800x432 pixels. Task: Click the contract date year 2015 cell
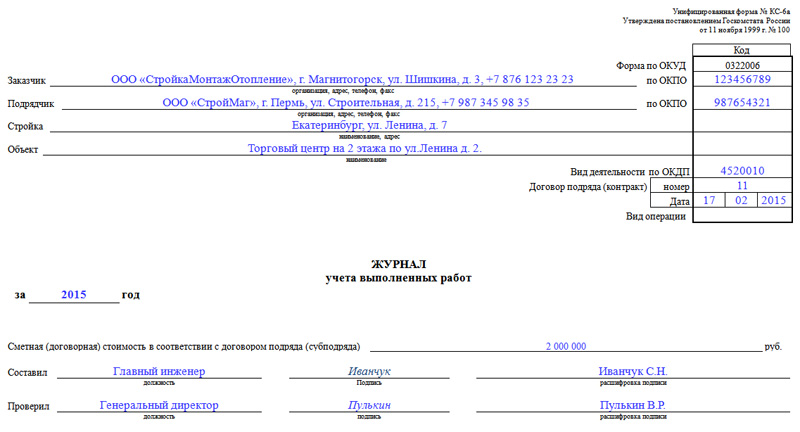click(774, 200)
